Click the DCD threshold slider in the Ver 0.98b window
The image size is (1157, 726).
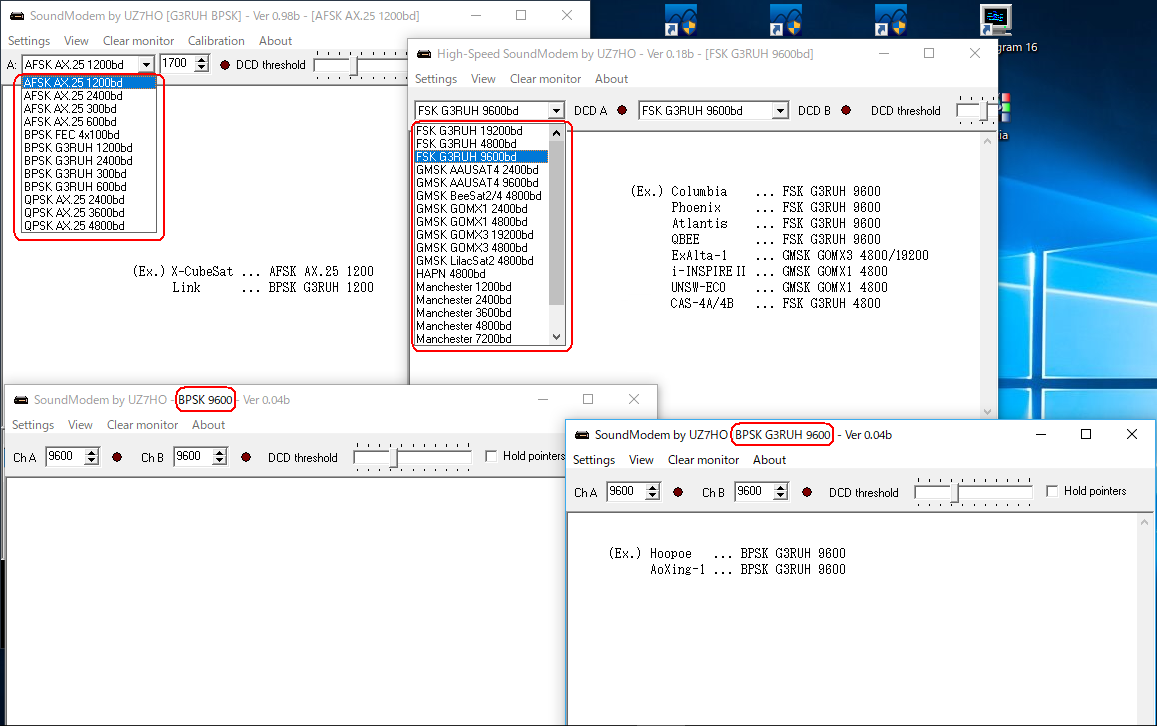click(361, 65)
